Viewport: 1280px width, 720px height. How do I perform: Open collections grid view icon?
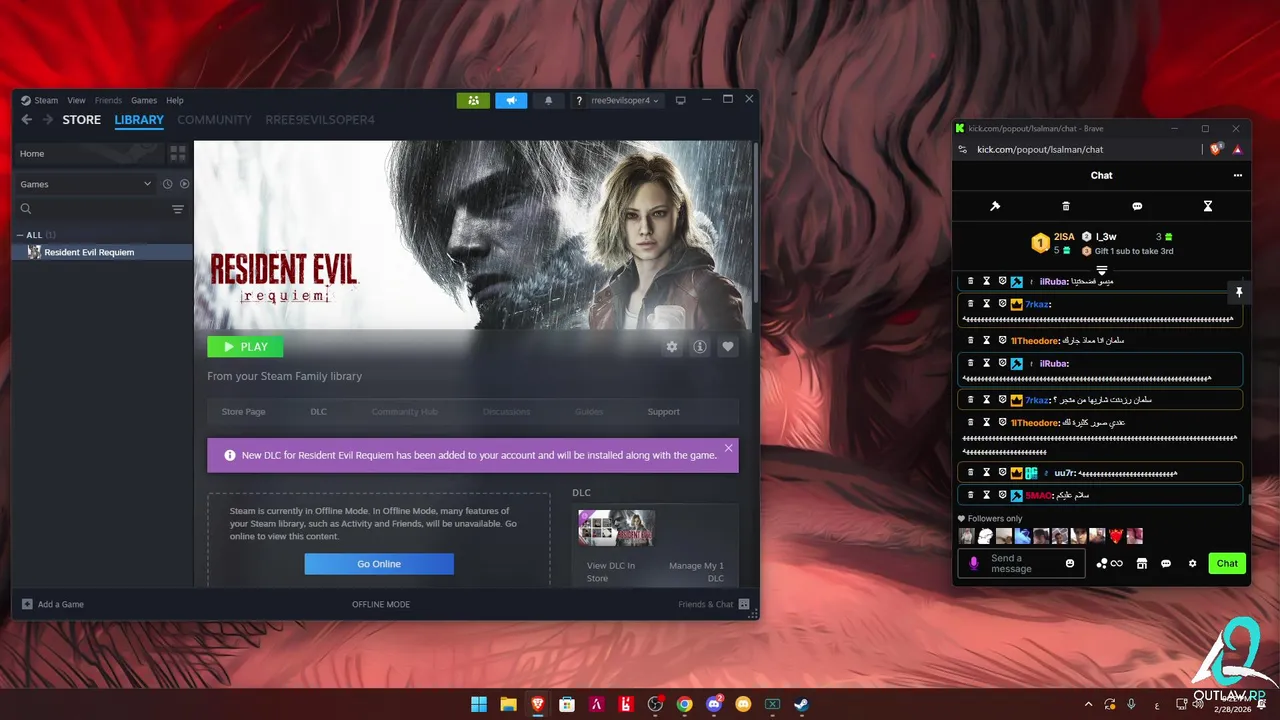point(178,153)
